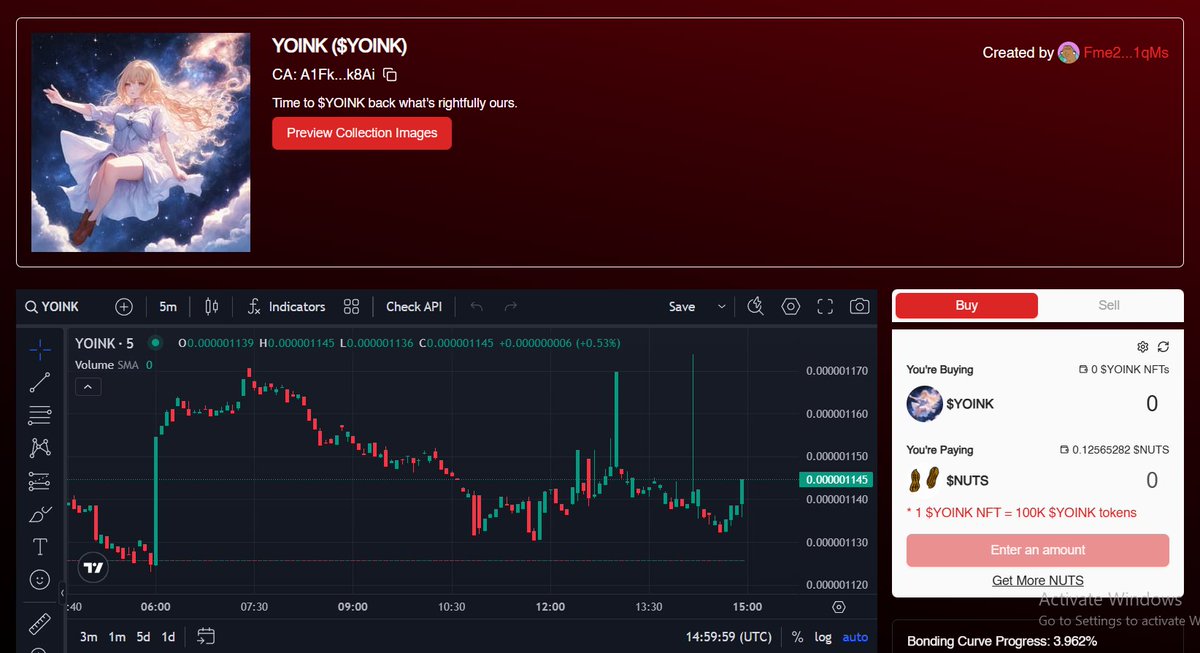The image size is (1200, 653).
Task: Click the chart title YOINK · 5
Action: [x=104, y=343]
